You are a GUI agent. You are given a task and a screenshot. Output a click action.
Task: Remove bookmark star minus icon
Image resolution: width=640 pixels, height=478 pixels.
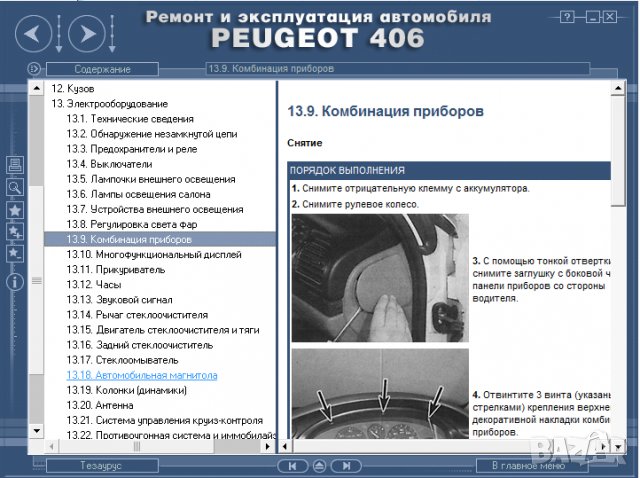(x=15, y=253)
